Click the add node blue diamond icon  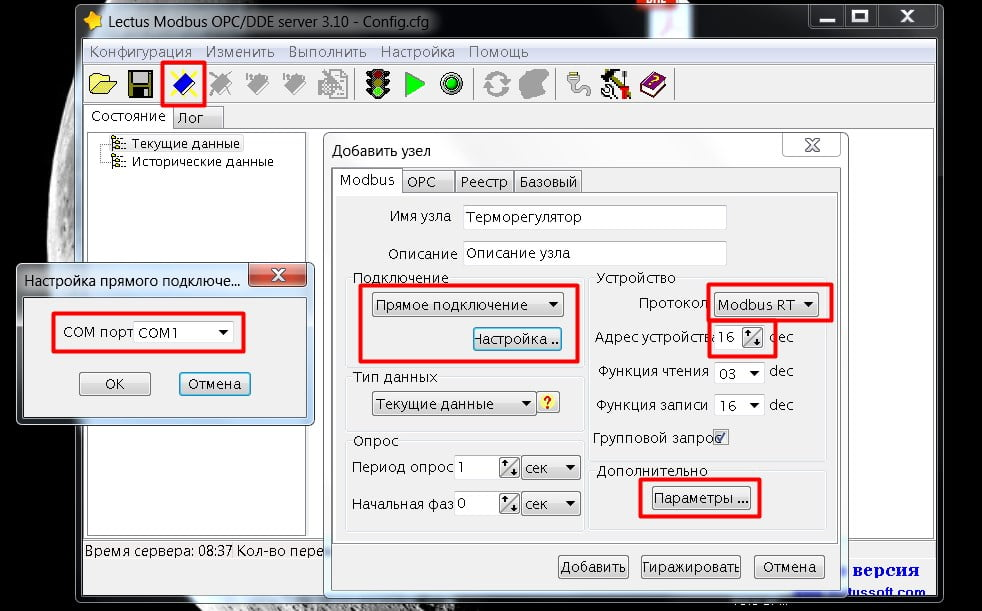click(x=183, y=83)
